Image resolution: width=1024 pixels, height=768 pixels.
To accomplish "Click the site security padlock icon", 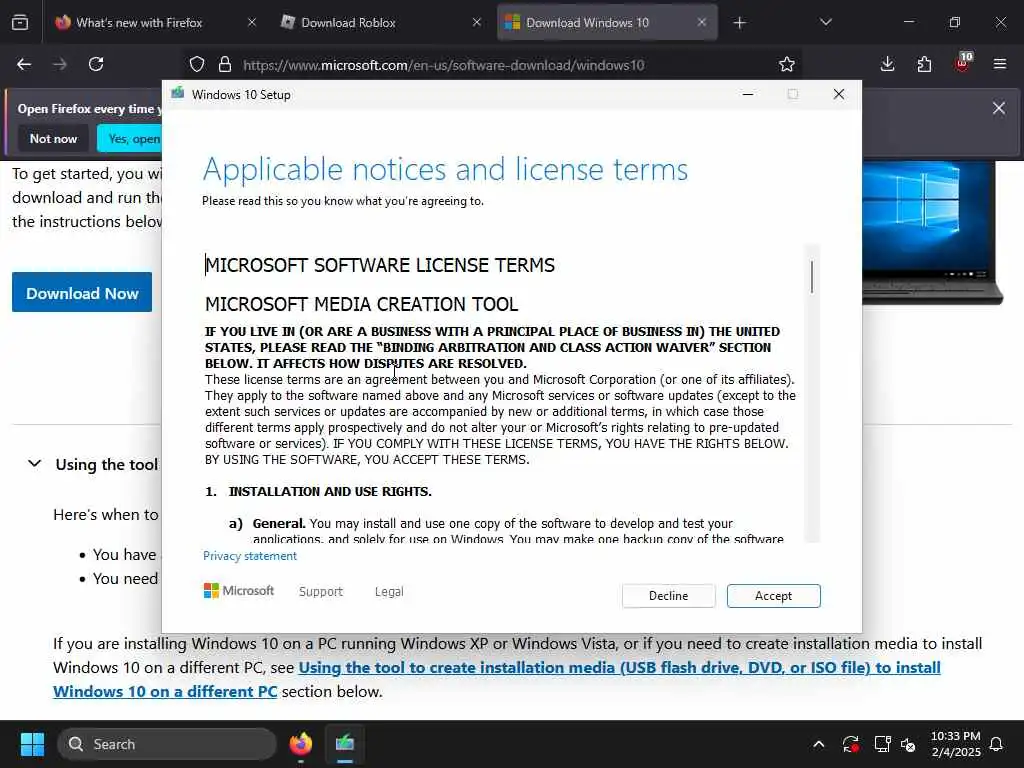I will (225, 64).
